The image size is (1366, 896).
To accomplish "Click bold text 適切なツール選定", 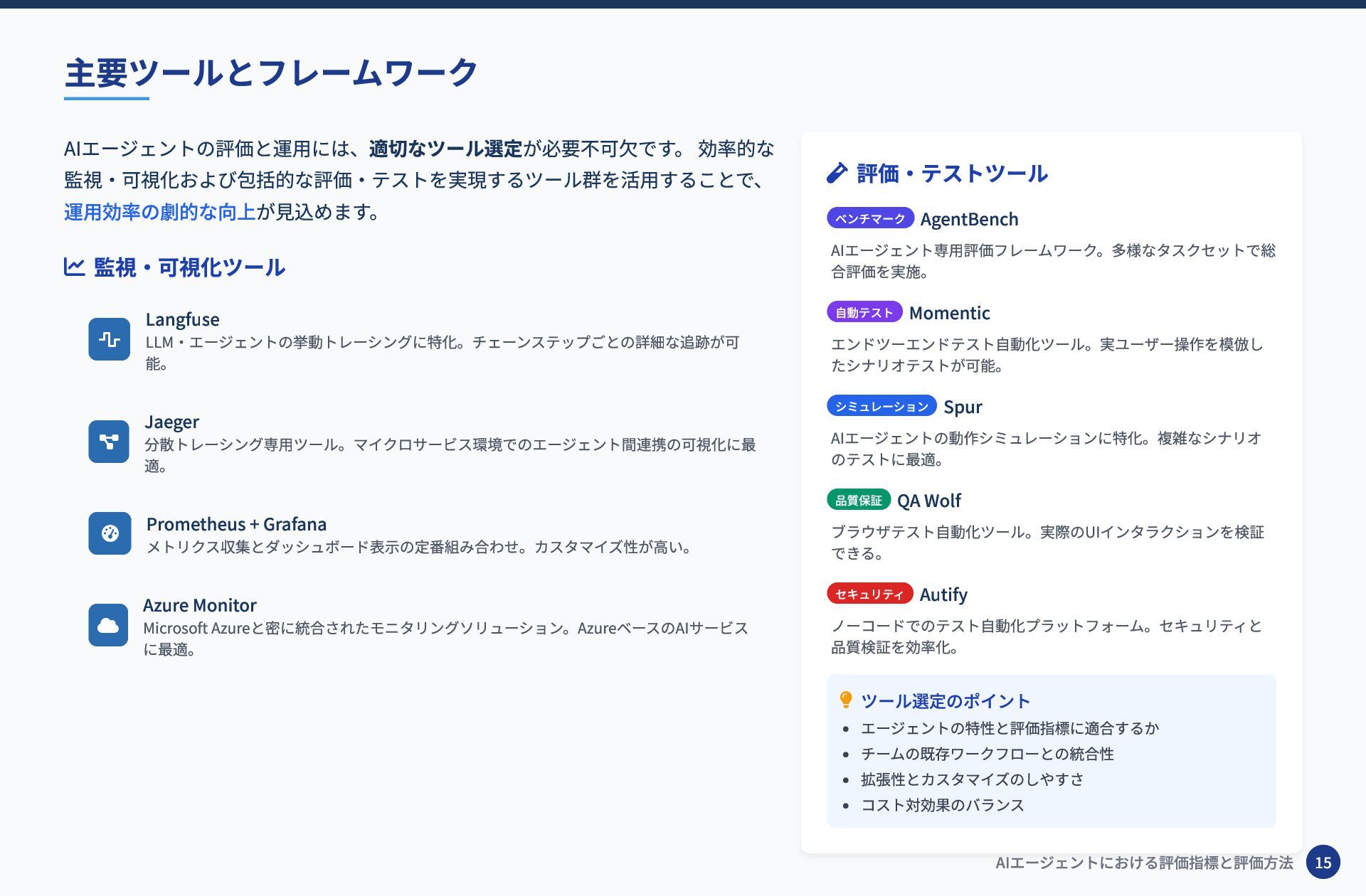I will [445, 149].
